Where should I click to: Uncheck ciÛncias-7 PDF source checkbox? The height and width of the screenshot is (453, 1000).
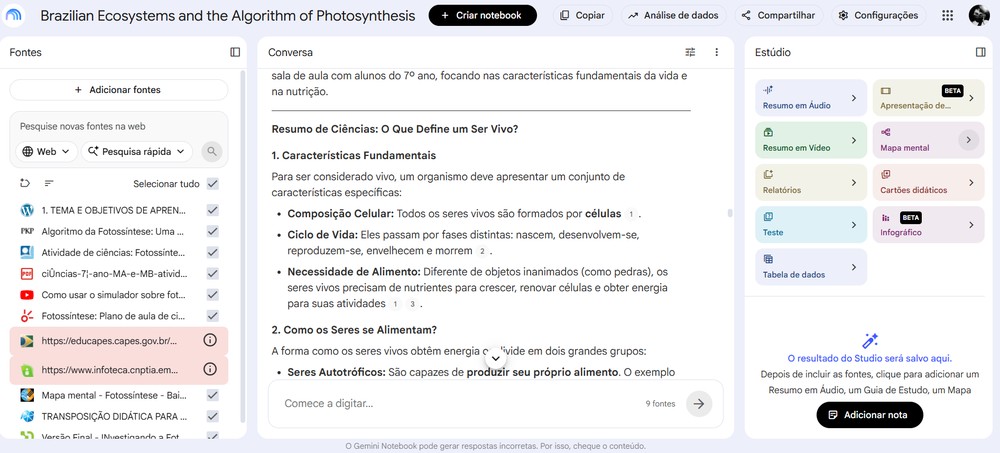point(213,274)
